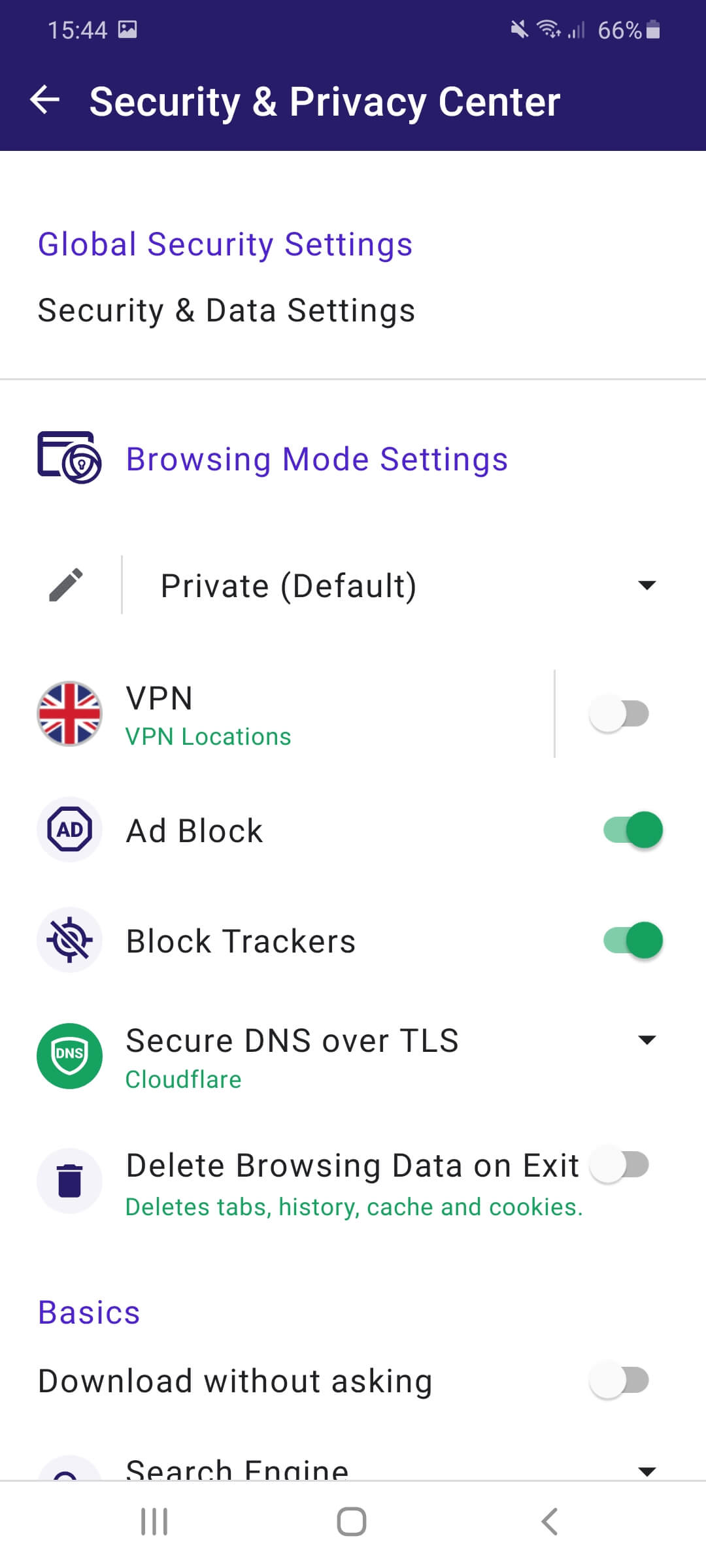Enable the VPN toggle

coord(619,713)
